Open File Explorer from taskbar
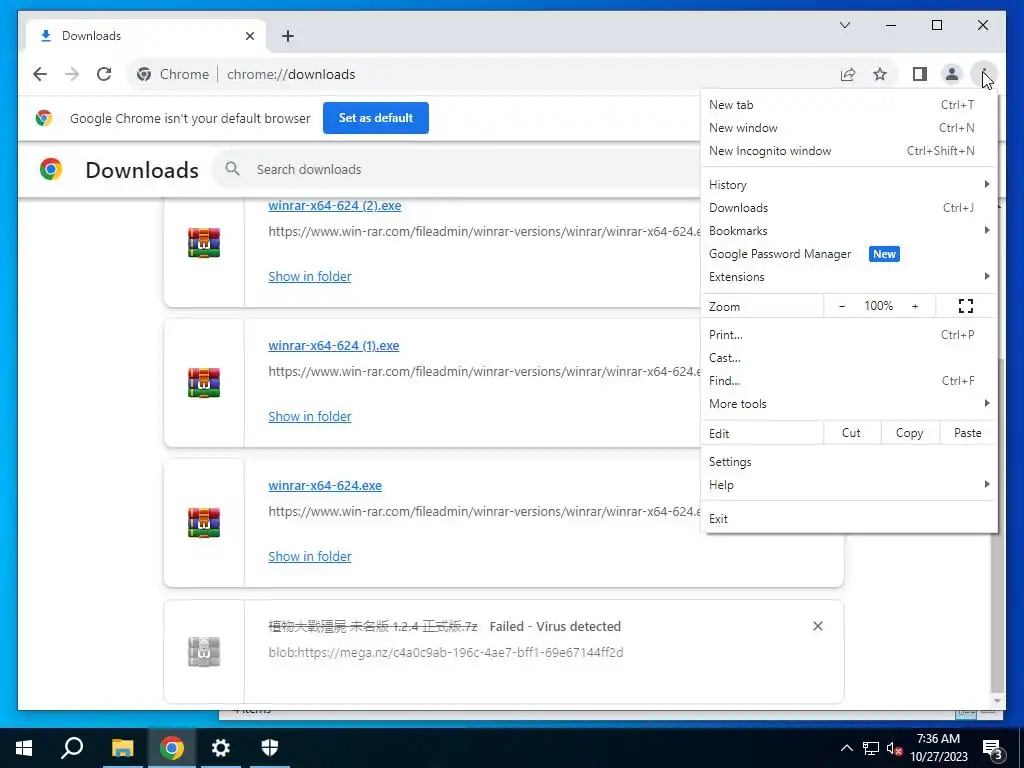Image resolution: width=1024 pixels, height=768 pixels. pyautogui.click(x=122, y=748)
